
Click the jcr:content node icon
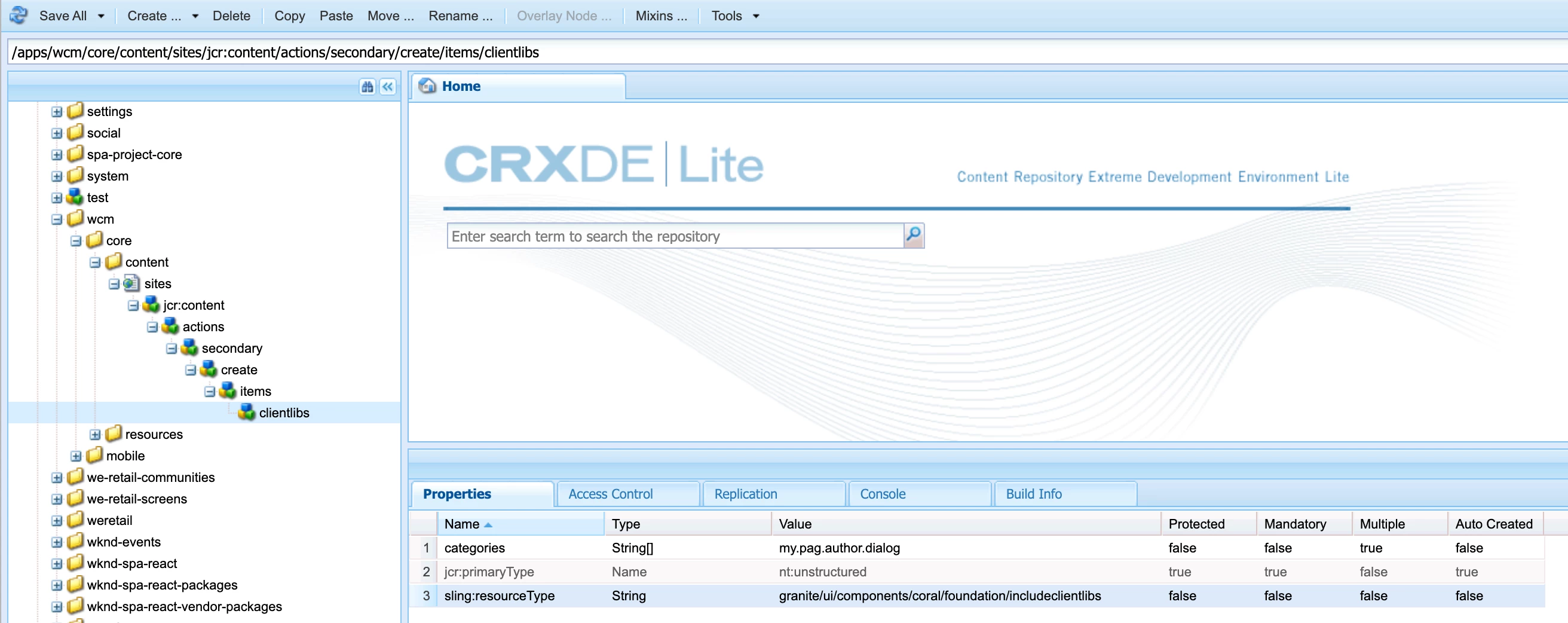click(151, 304)
